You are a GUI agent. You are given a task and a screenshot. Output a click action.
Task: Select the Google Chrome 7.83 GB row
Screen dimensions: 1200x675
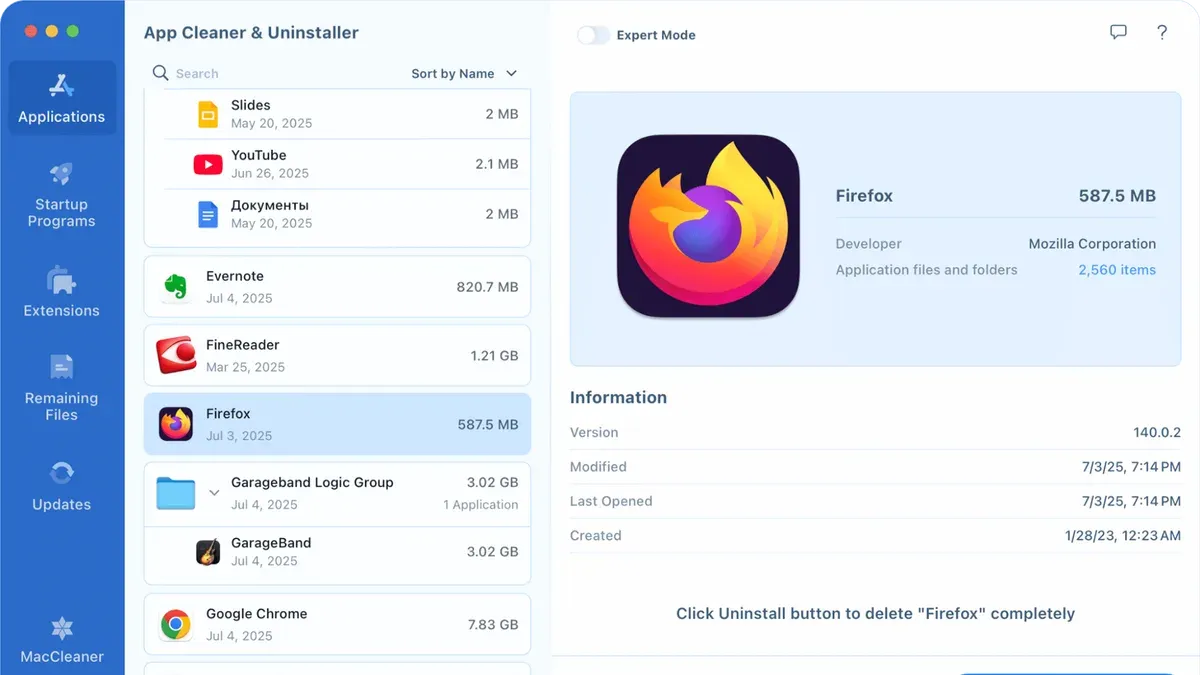(337, 625)
